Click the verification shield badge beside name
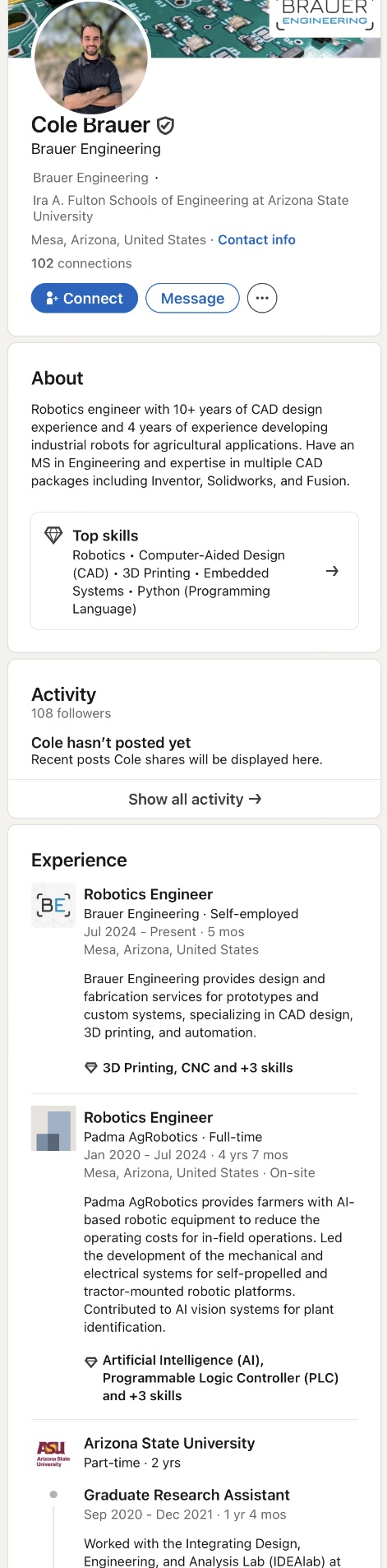This screenshot has height=1568, width=387. tap(165, 125)
